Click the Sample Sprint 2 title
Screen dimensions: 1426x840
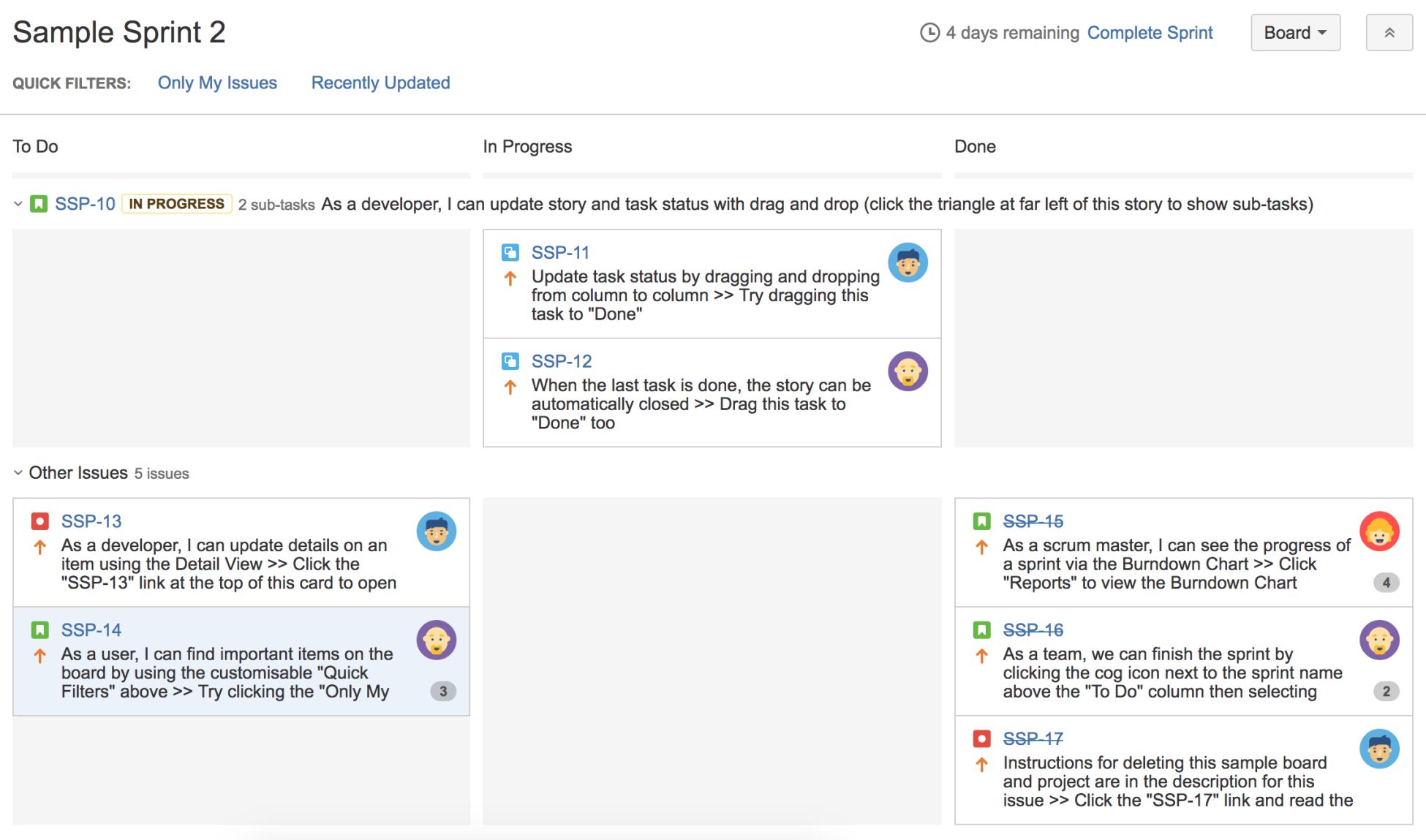[119, 32]
